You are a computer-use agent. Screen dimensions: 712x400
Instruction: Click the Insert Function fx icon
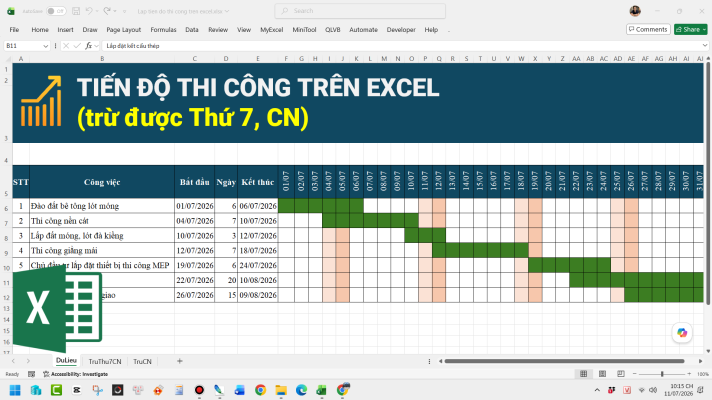89,46
